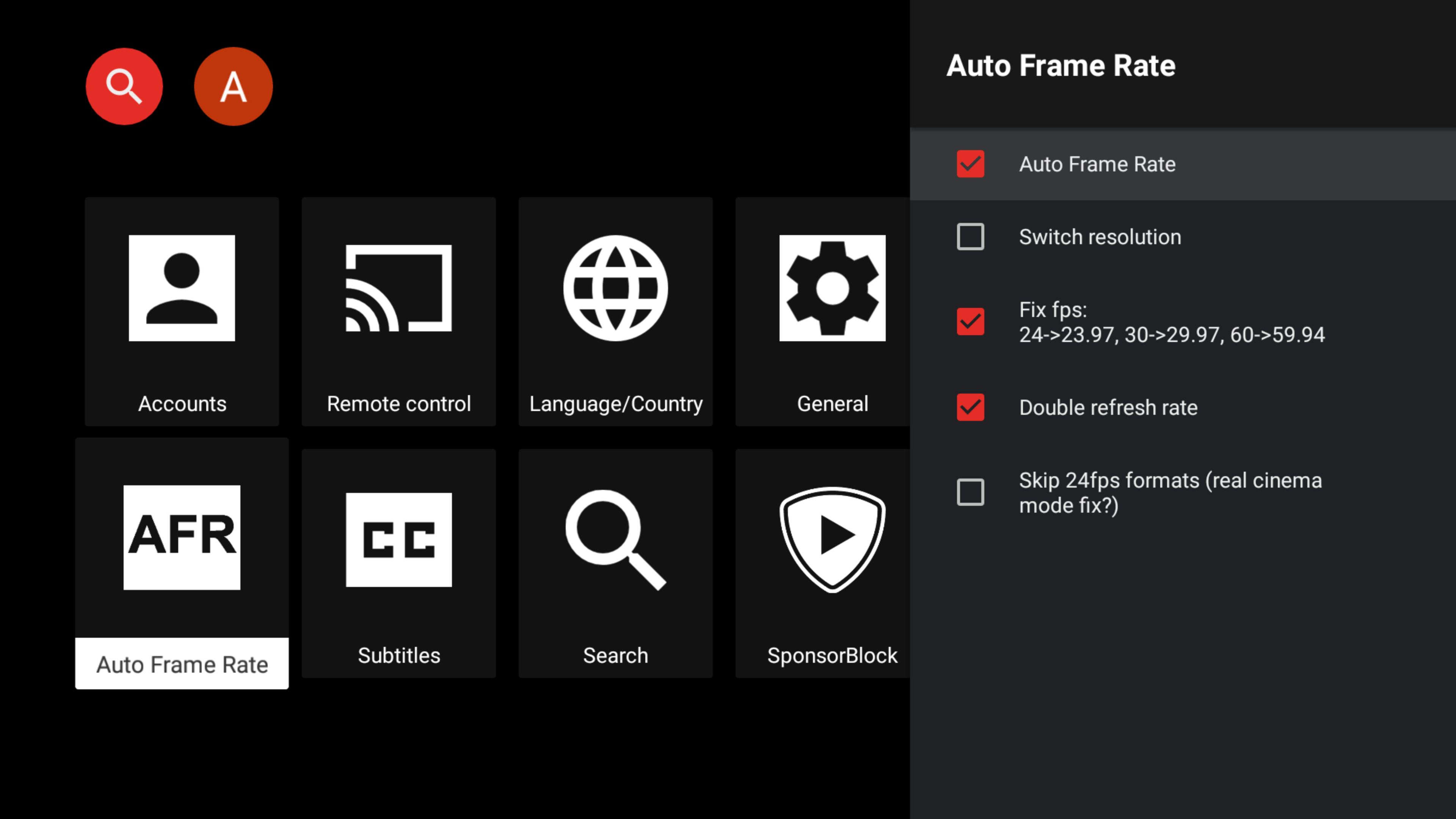Enable the Switch resolution checkbox
This screenshot has height=819, width=1456.
coord(971,237)
